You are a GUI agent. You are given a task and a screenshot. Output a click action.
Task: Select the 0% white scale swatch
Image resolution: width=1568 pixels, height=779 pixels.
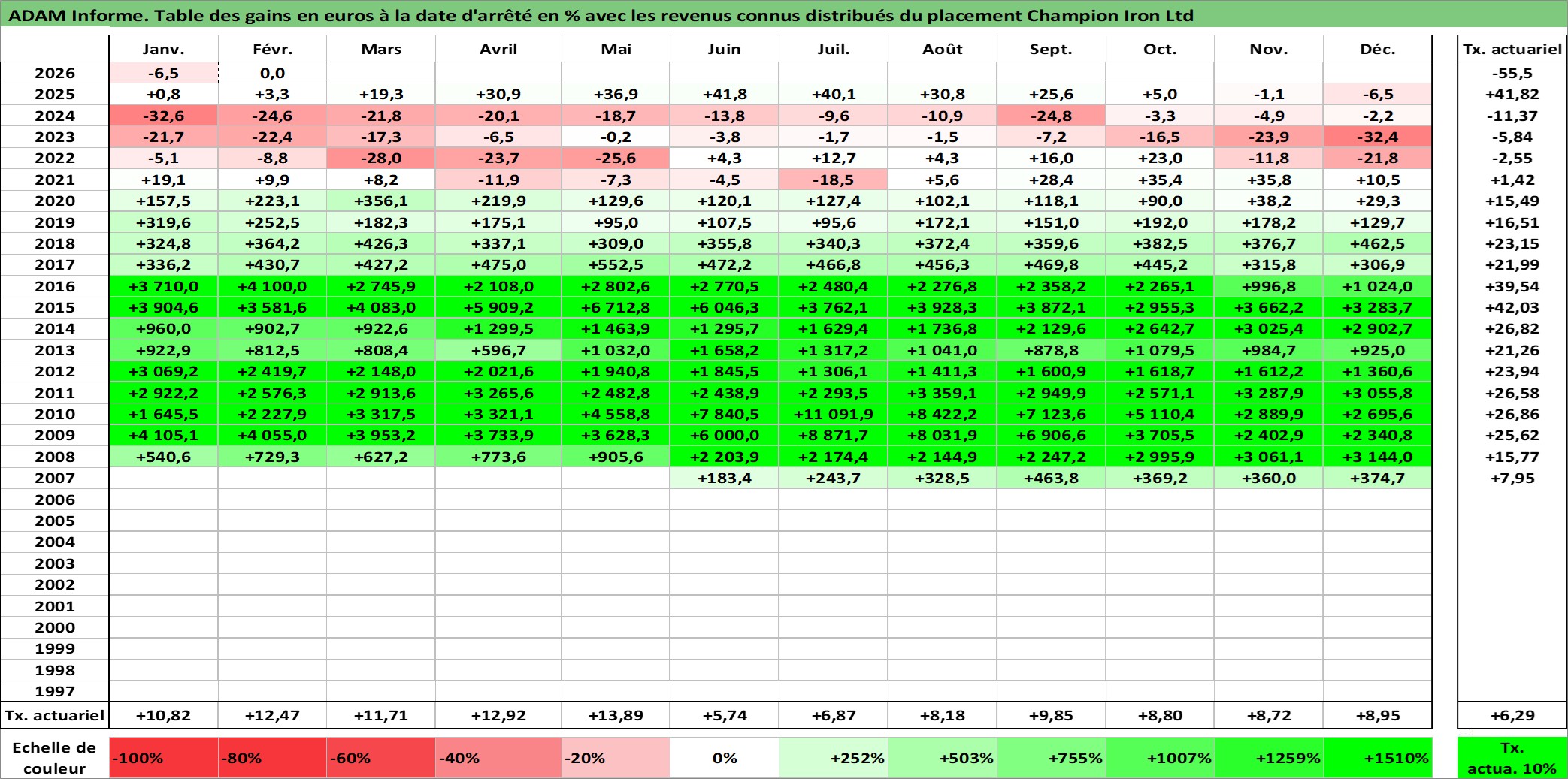tap(725, 758)
